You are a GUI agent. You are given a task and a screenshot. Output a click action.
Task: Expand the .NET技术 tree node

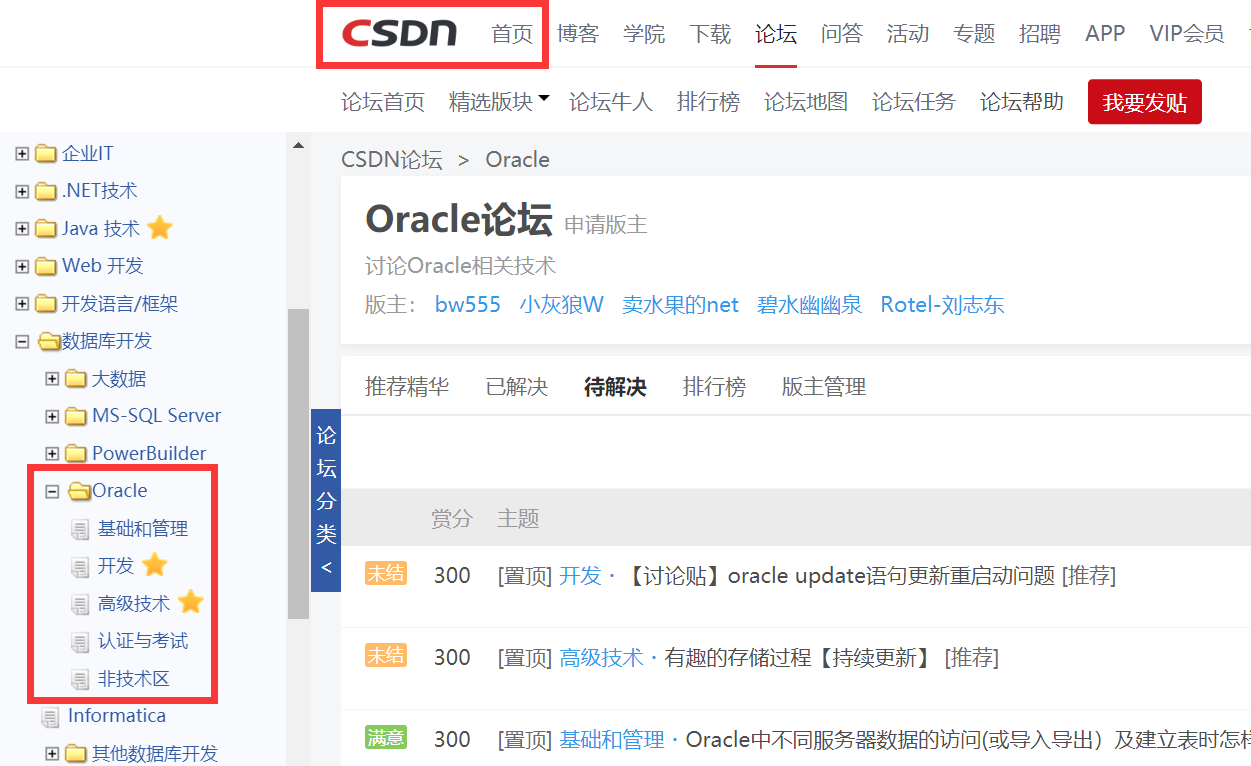22,191
